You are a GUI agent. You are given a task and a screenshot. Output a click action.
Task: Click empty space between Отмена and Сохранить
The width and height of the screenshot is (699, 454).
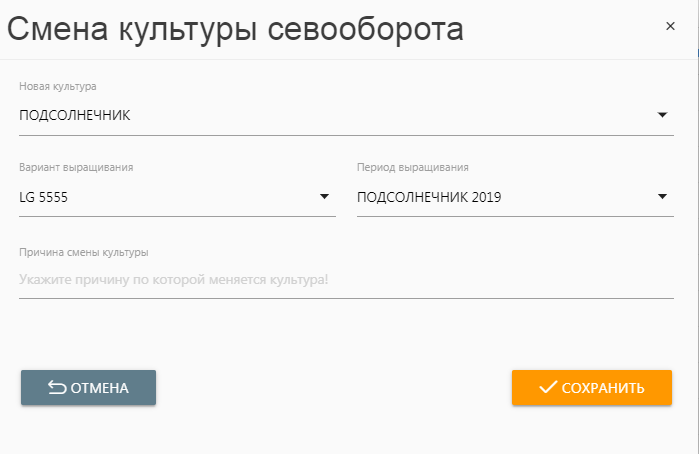[x=333, y=388]
